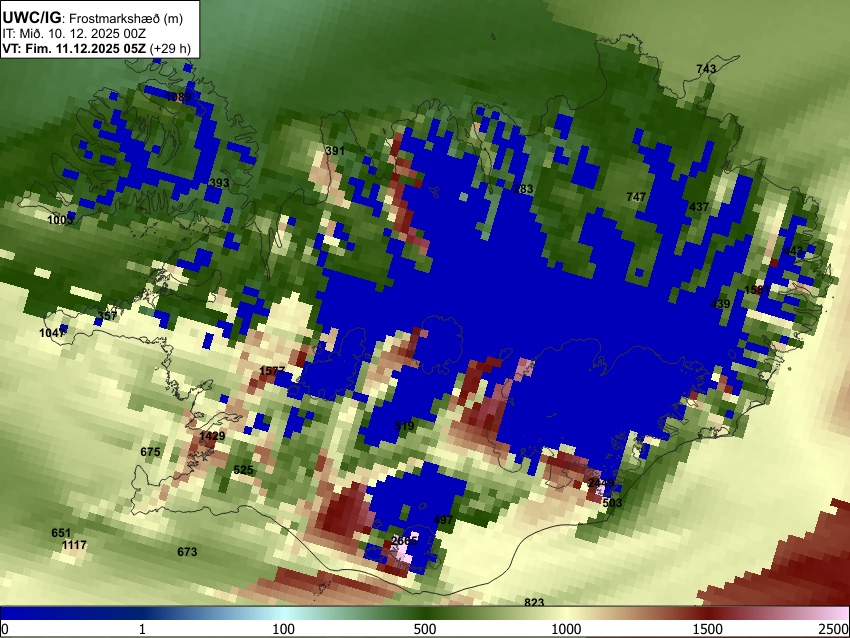Click the map value 443 on the east coast
850x638 pixels.
pos(793,252)
